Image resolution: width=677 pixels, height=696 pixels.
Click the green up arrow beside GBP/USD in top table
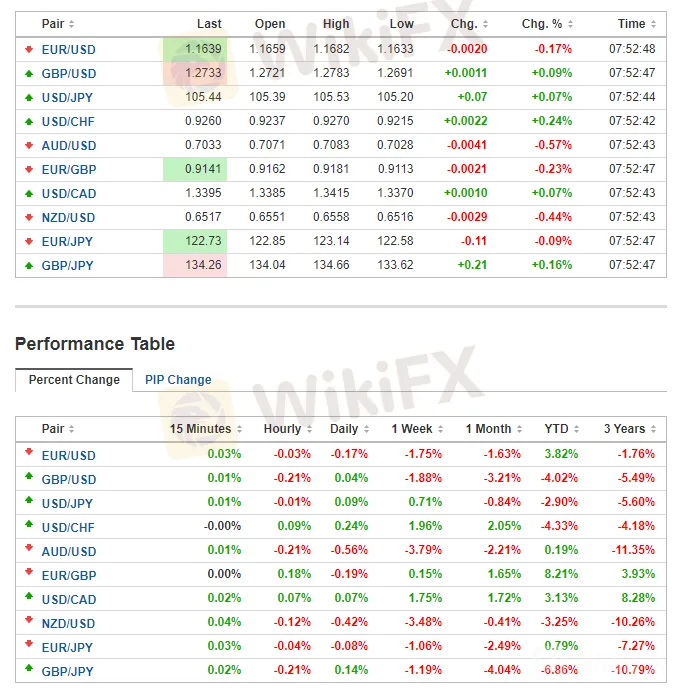[28, 73]
